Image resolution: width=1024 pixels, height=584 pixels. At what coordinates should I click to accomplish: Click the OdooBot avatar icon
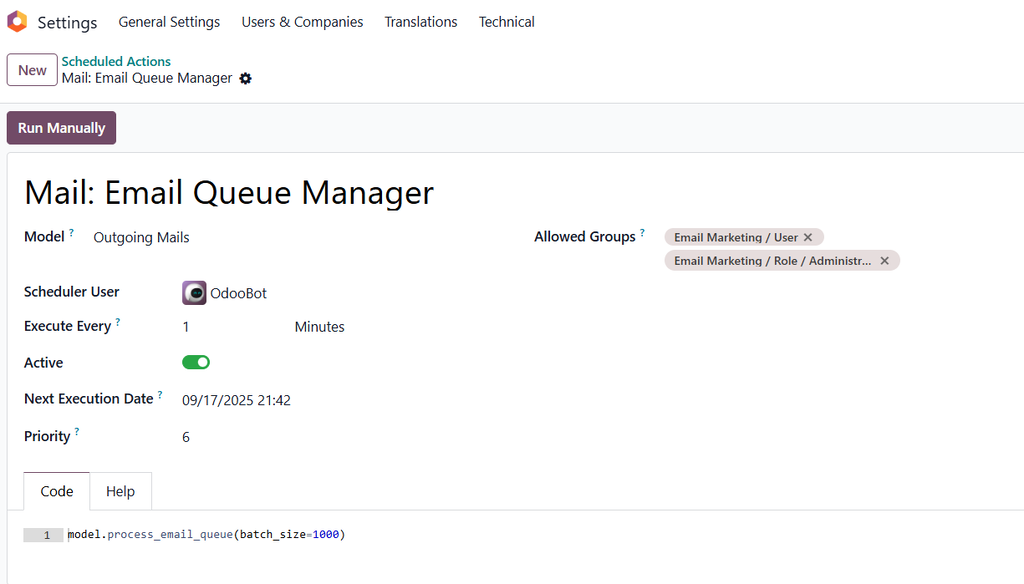tap(194, 293)
